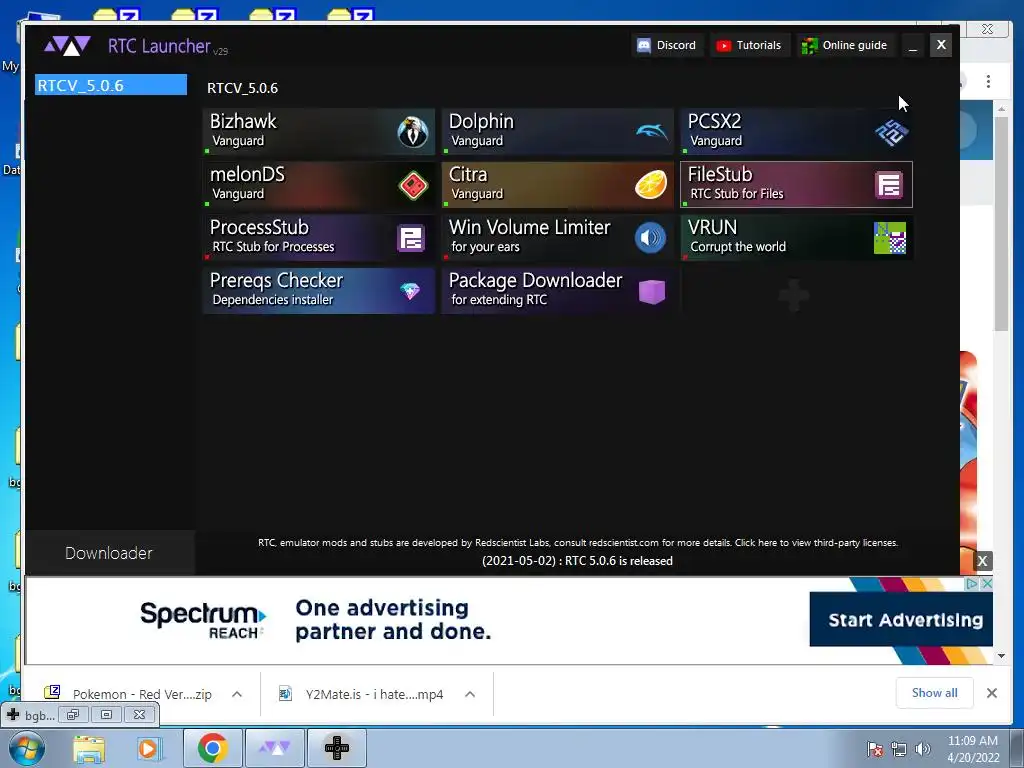Image resolution: width=1024 pixels, height=768 pixels.
Task: Dismiss the Chrome downloads bar
Action: pyautogui.click(x=991, y=694)
